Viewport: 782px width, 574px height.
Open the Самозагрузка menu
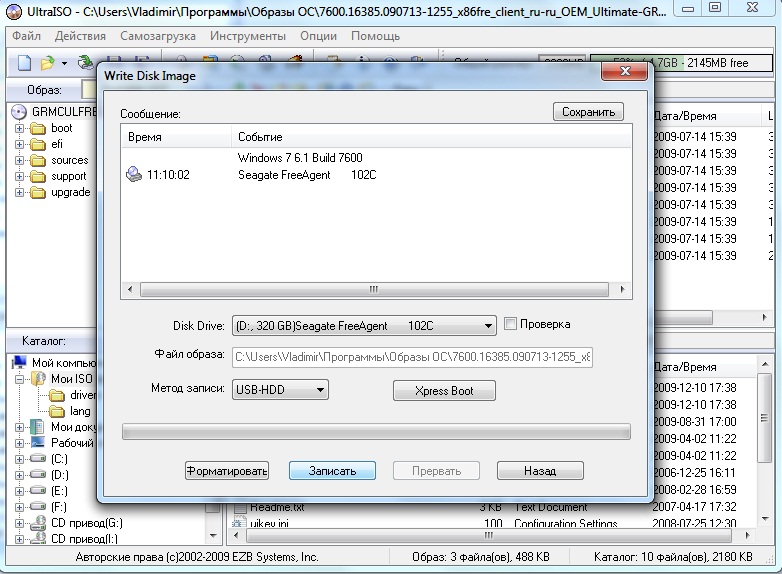[x=158, y=36]
